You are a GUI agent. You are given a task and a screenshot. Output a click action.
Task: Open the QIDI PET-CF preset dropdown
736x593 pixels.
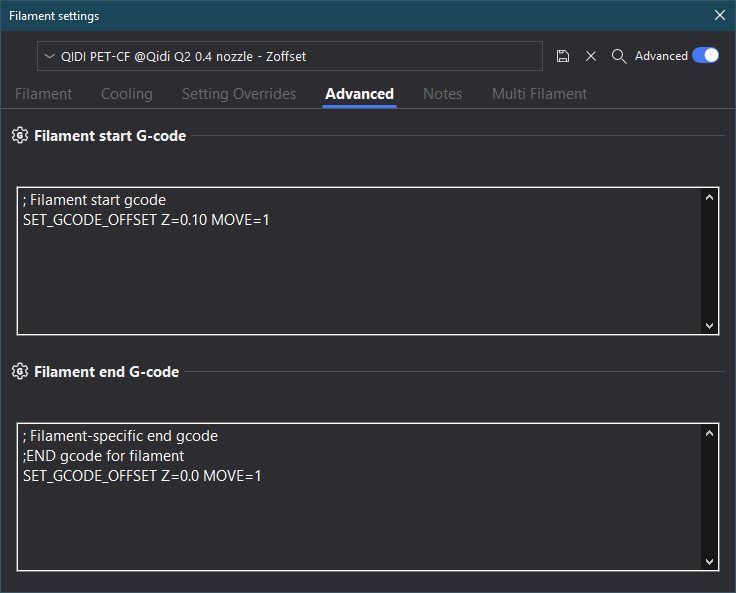pyautogui.click(x=290, y=56)
